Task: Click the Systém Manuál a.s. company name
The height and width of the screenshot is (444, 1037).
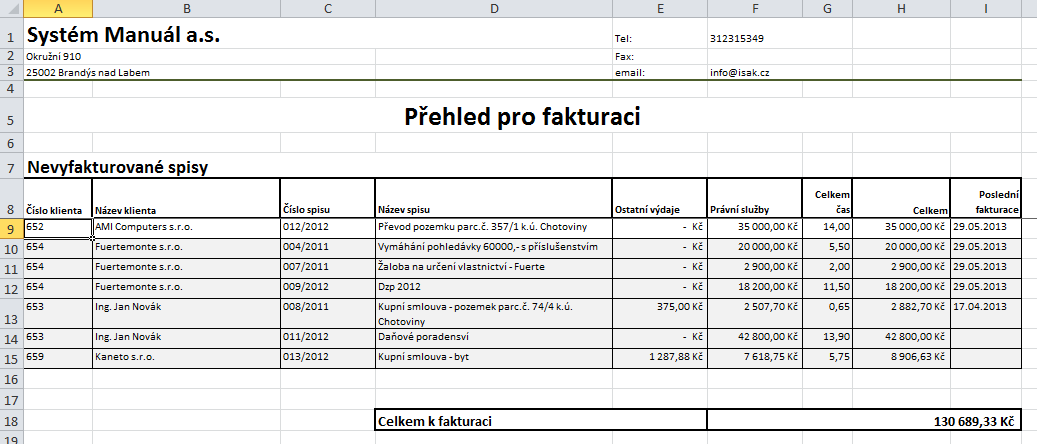Action: 124,34
